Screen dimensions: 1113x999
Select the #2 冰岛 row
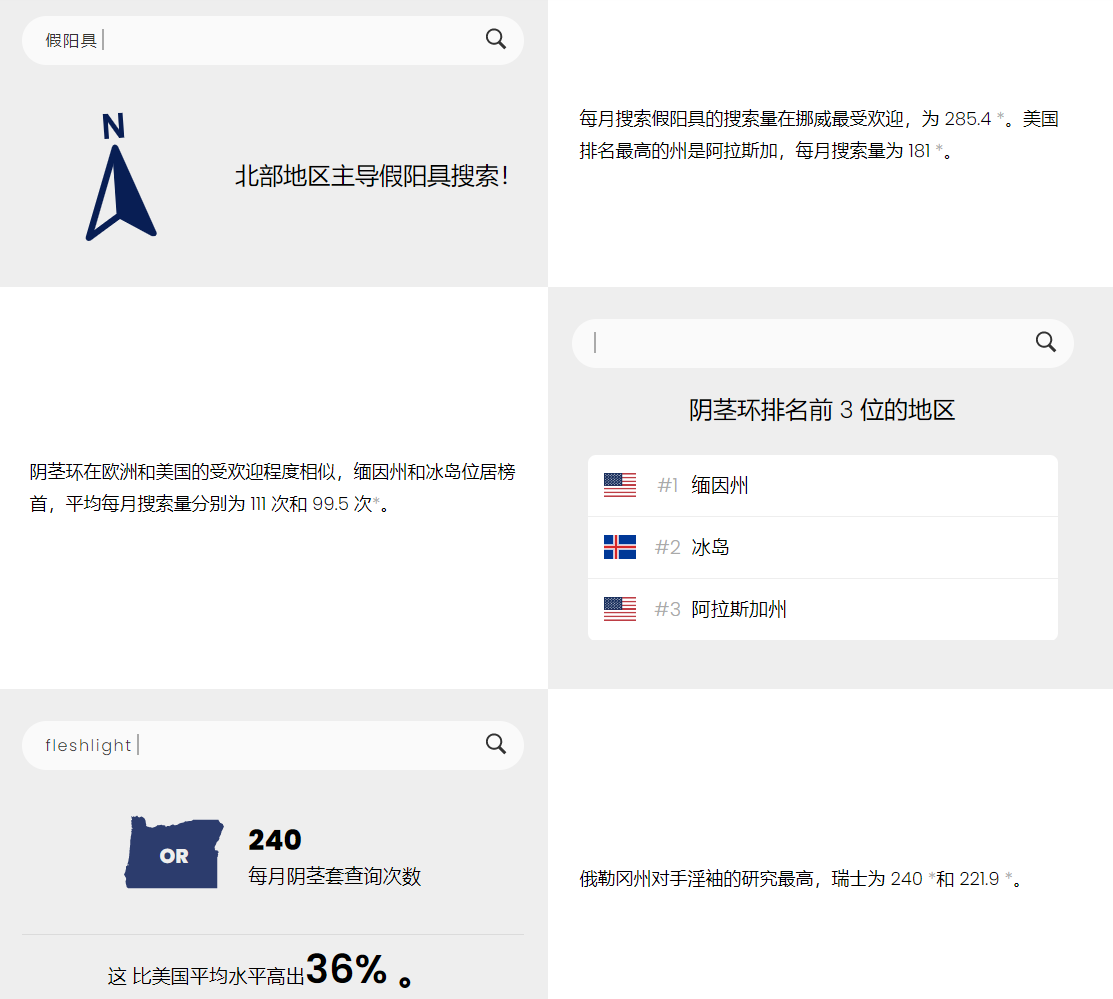click(823, 547)
